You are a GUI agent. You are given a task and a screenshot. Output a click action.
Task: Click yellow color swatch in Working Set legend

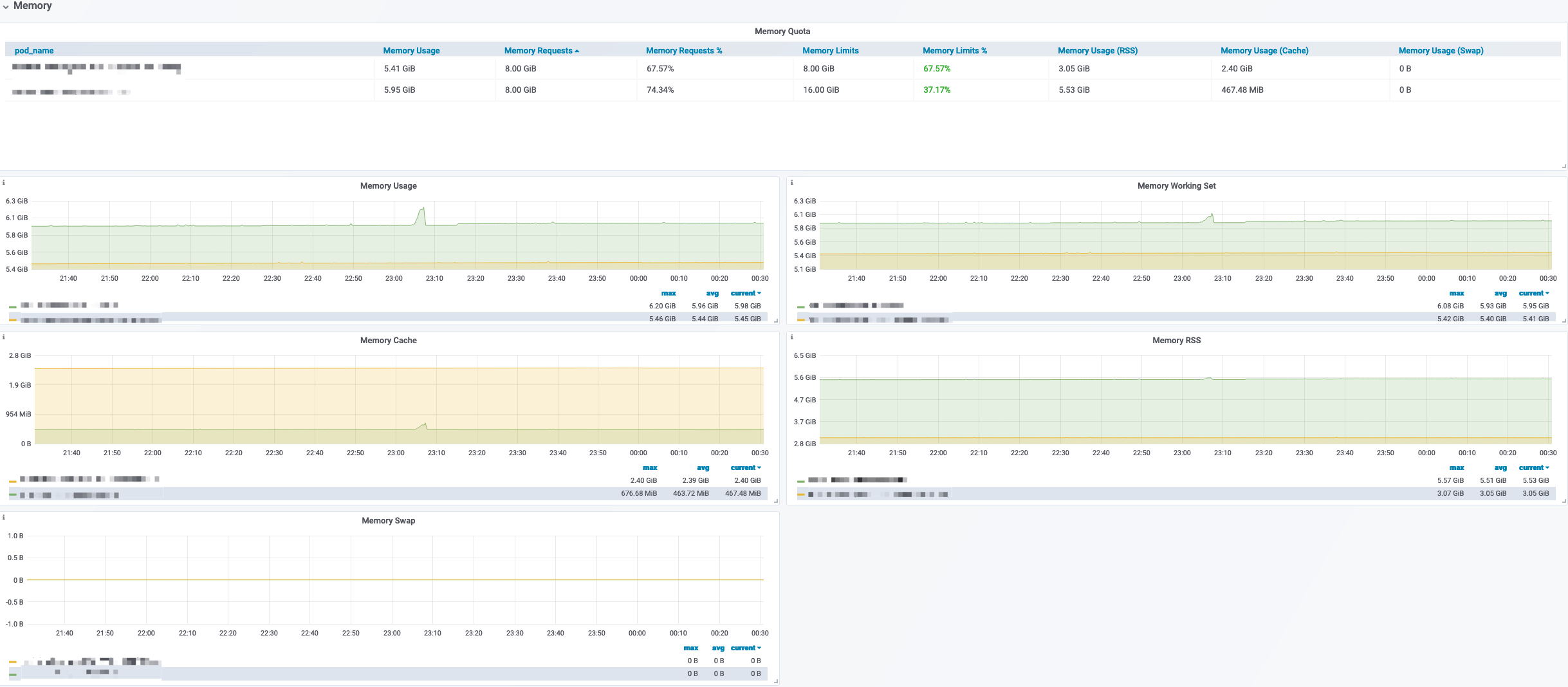click(801, 320)
